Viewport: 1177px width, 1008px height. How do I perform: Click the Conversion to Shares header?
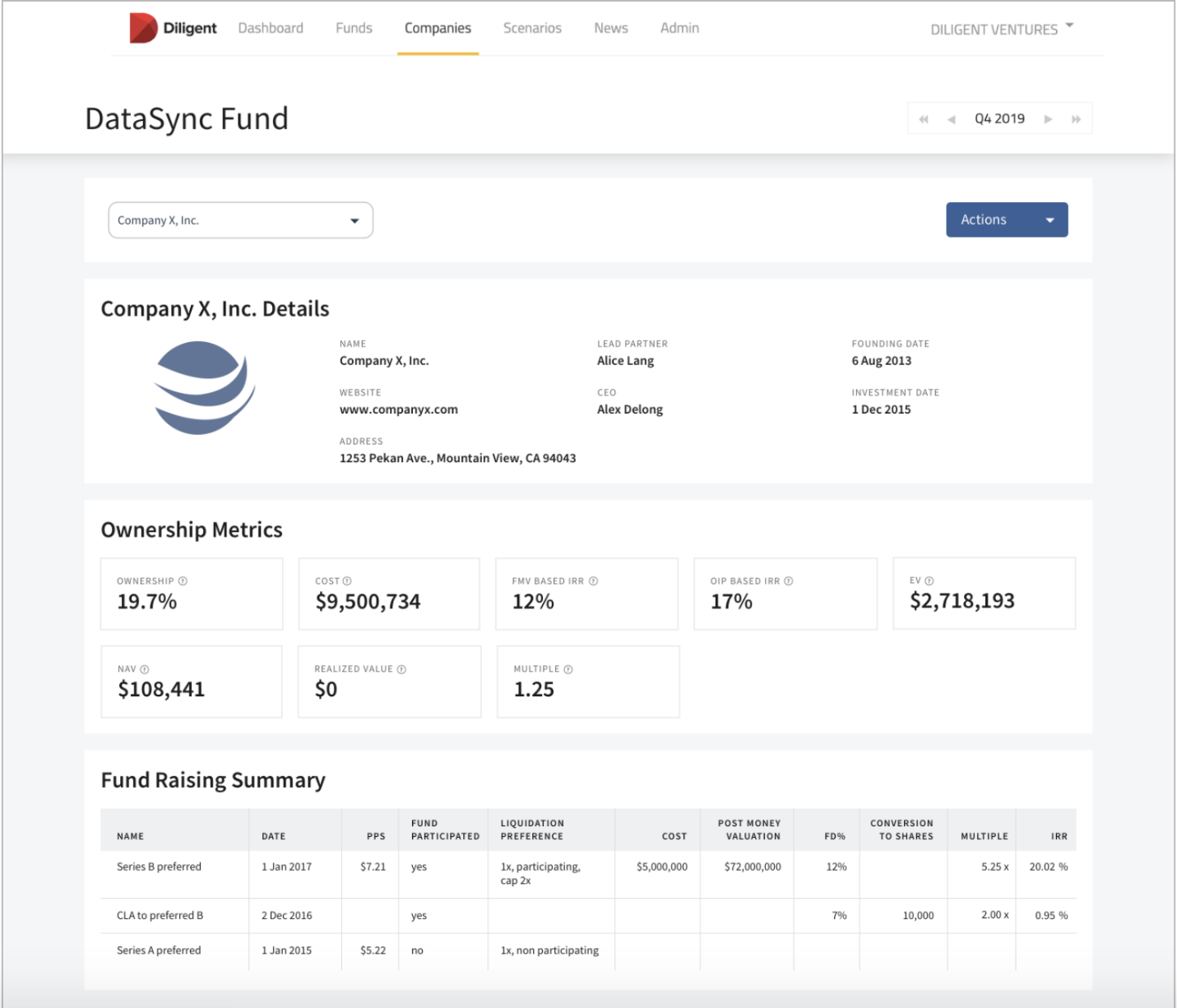click(901, 830)
